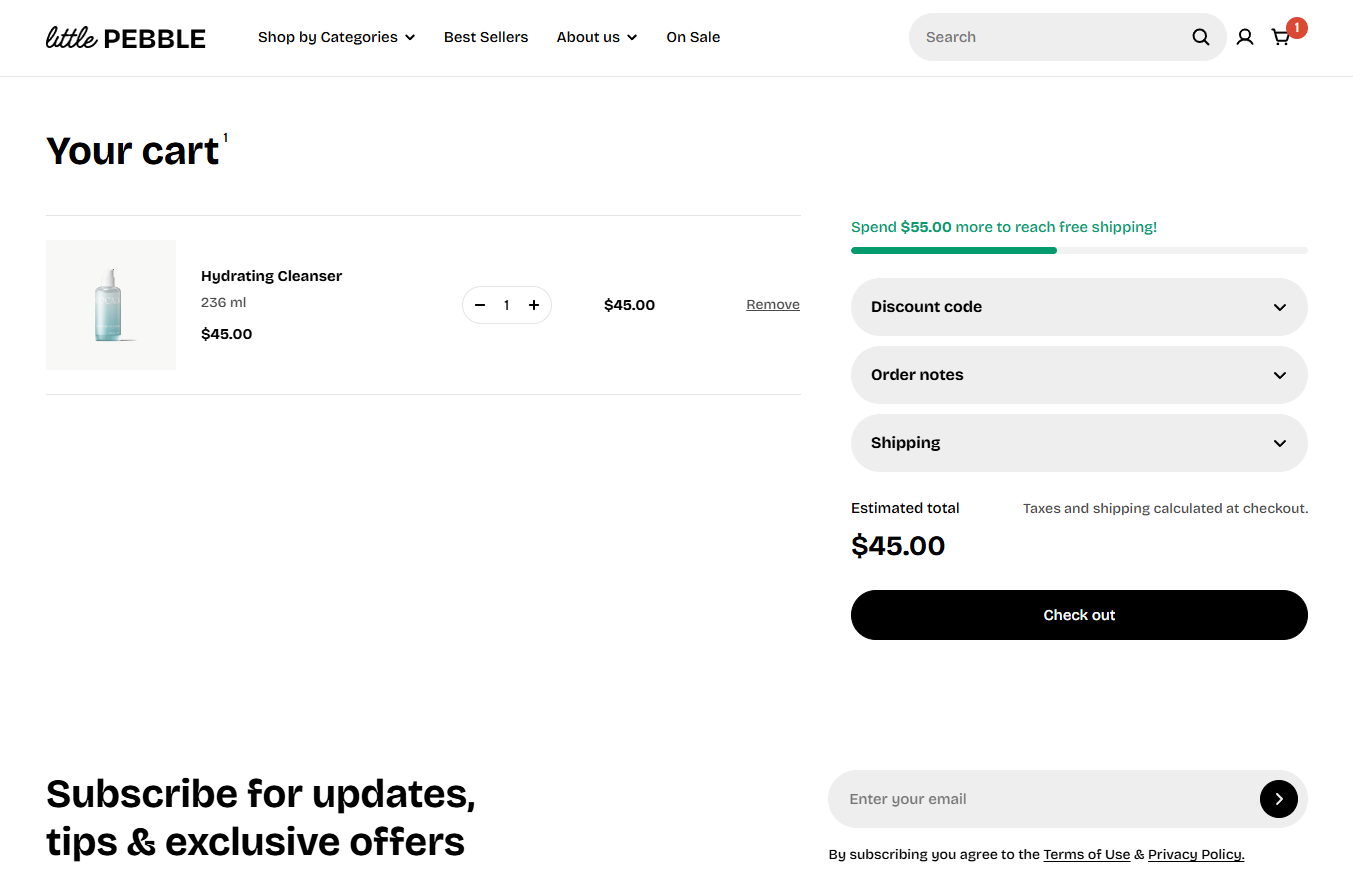Open the Terms of Use link
The width and height of the screenshot is (1353, 885).
(x=1086, y=855)
